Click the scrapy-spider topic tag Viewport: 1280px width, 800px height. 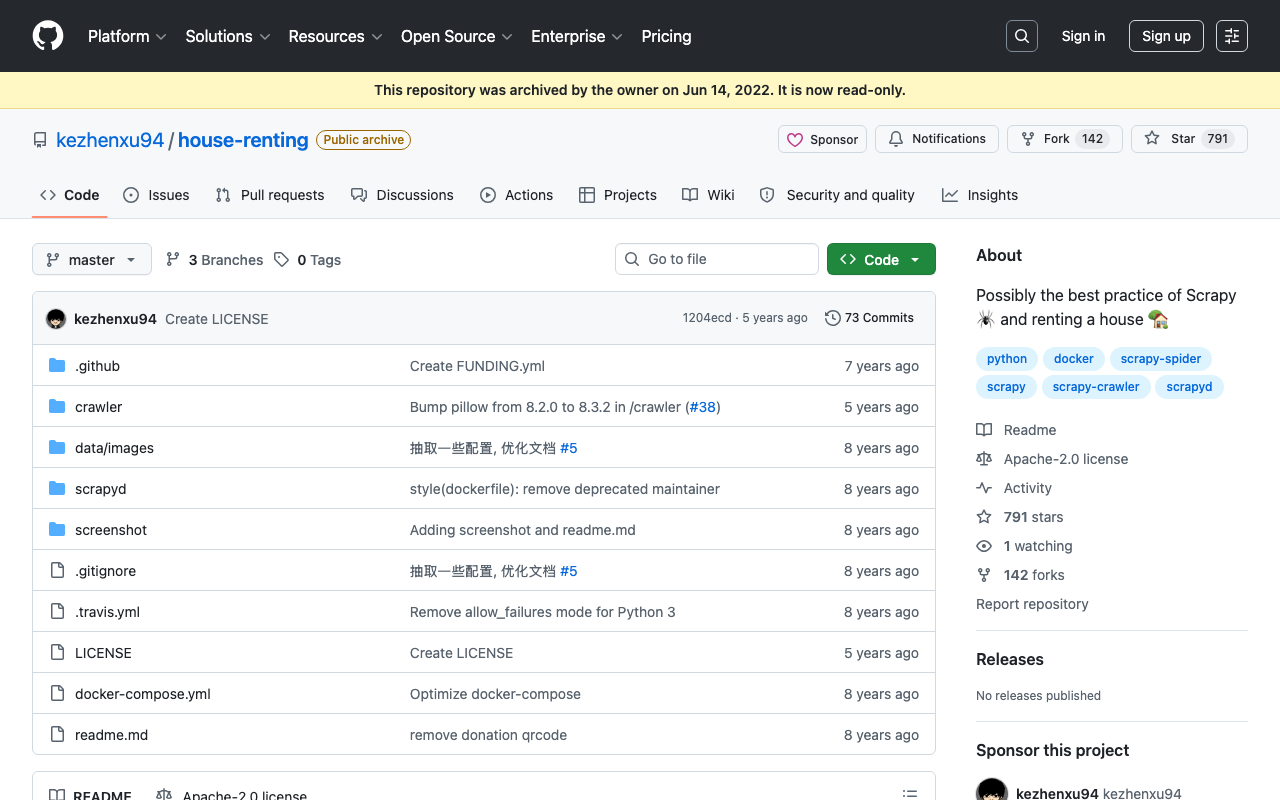1161,359
